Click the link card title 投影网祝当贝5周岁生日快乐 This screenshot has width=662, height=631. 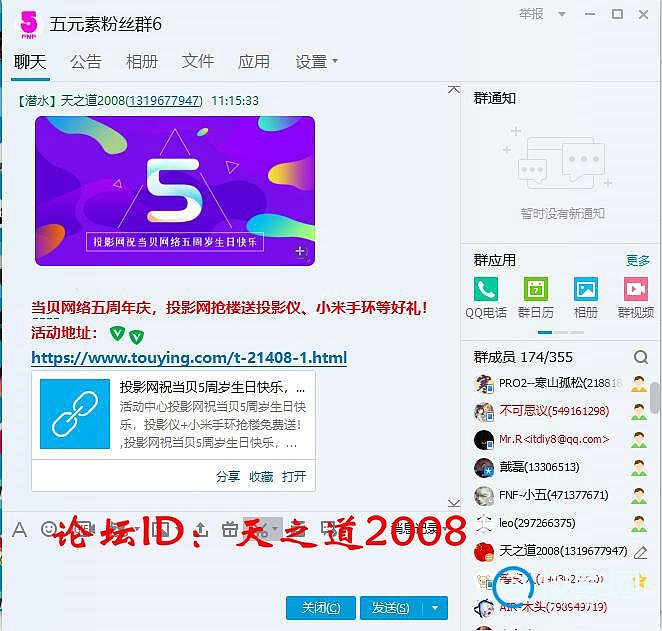[x=212, y=387]
